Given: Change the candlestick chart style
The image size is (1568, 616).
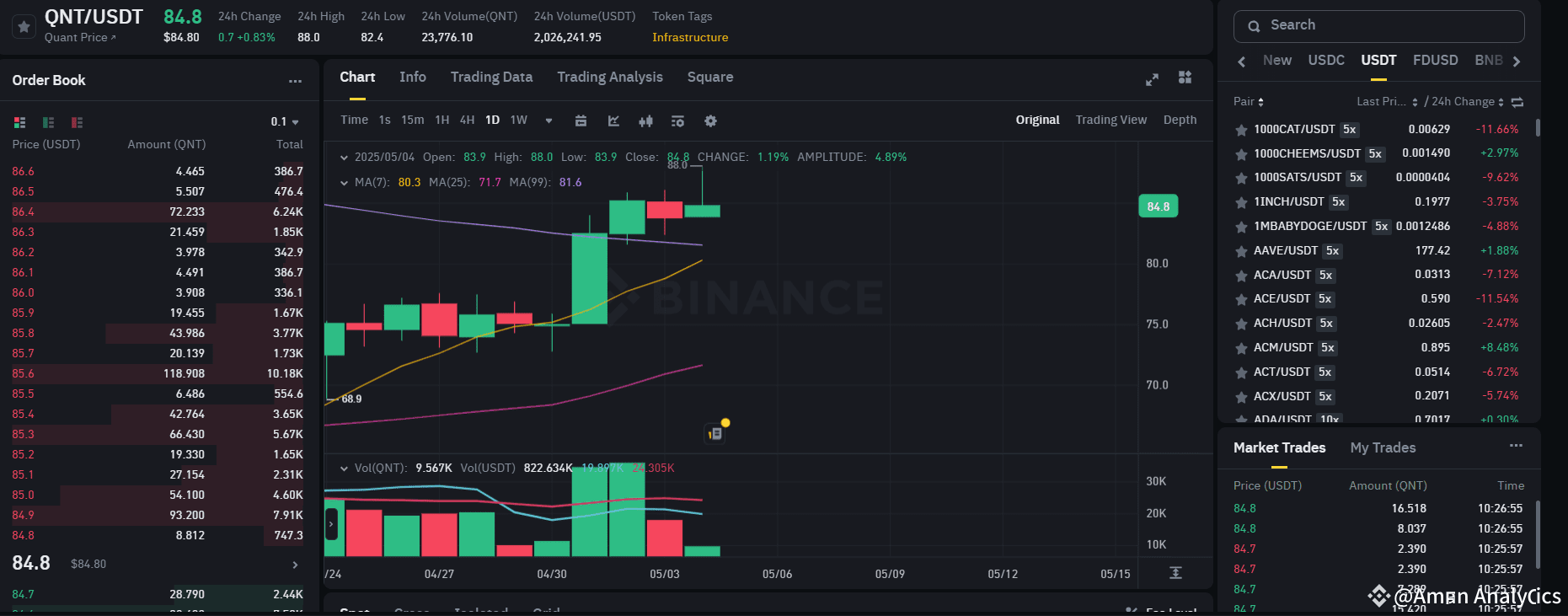Looking at the screenshot, I should (x=645, y=121).
